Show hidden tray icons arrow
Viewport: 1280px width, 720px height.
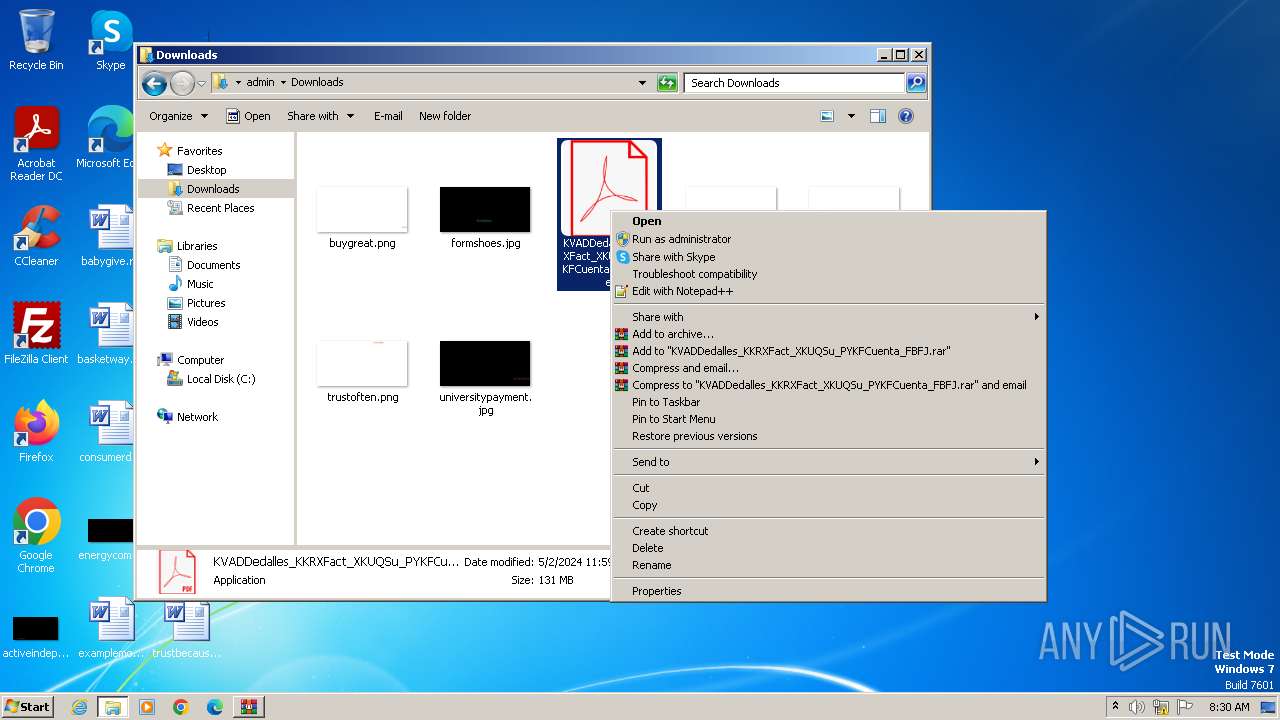click(1115, 707)
